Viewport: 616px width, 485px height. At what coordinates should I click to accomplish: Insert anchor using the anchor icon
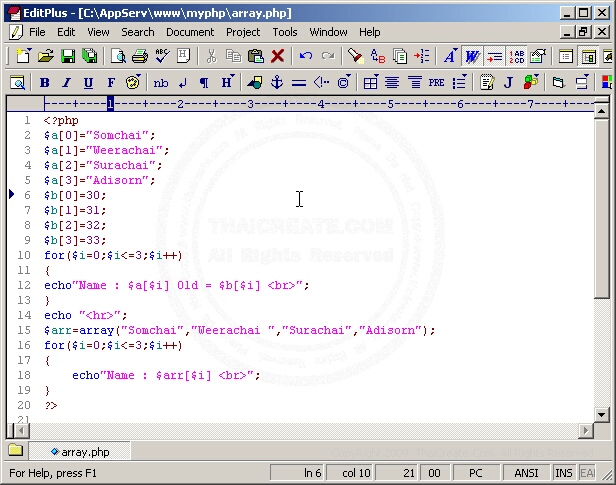[277, 83]
